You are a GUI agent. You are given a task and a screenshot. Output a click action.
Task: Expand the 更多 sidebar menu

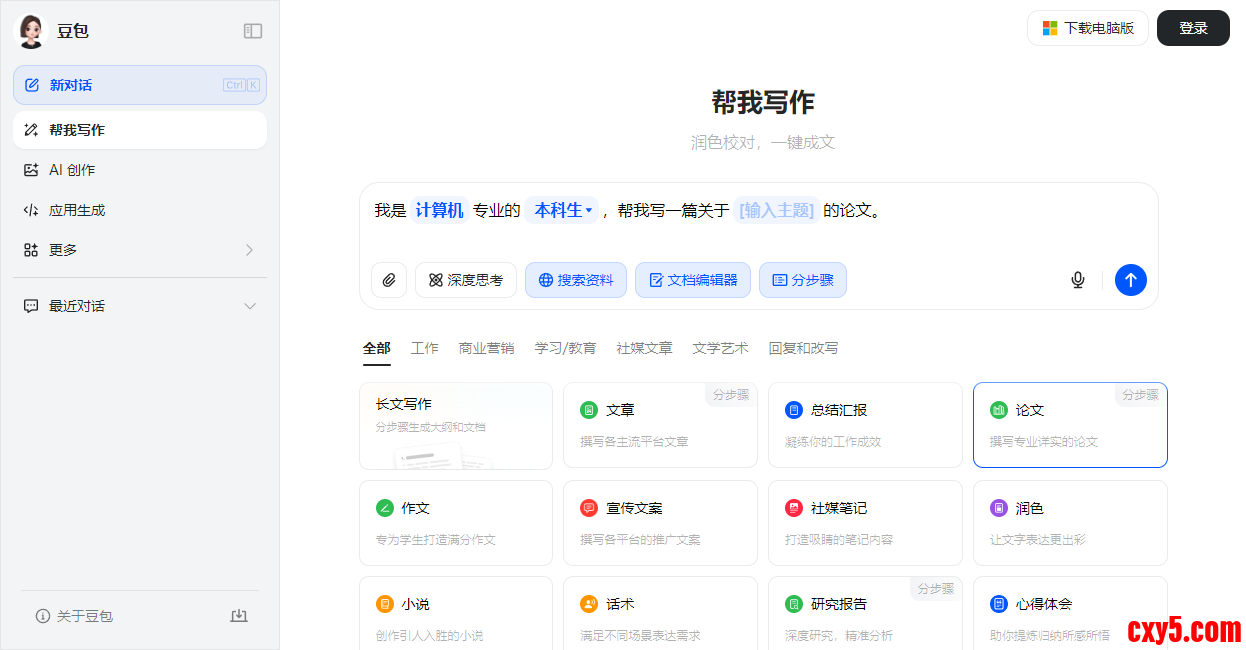(140, 250)
